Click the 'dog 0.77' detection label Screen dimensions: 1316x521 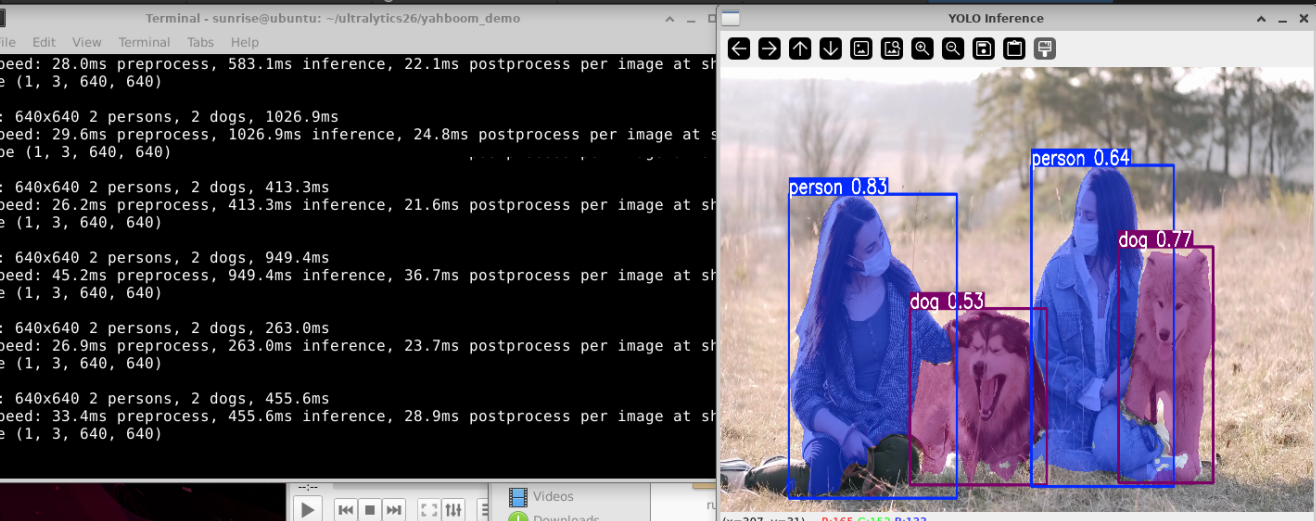(1155, 239)
